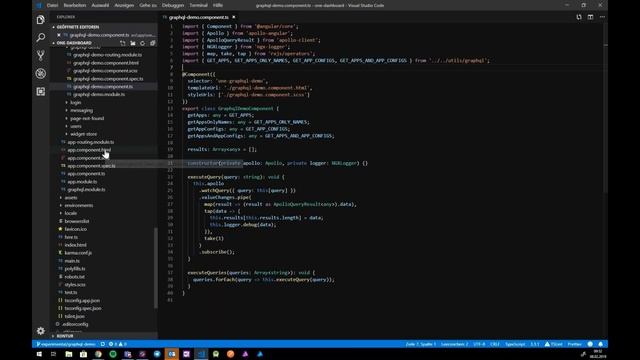Open graphql-demo.component.html file
This screenshot has height=360, width=640.
[x=106, y=63]
